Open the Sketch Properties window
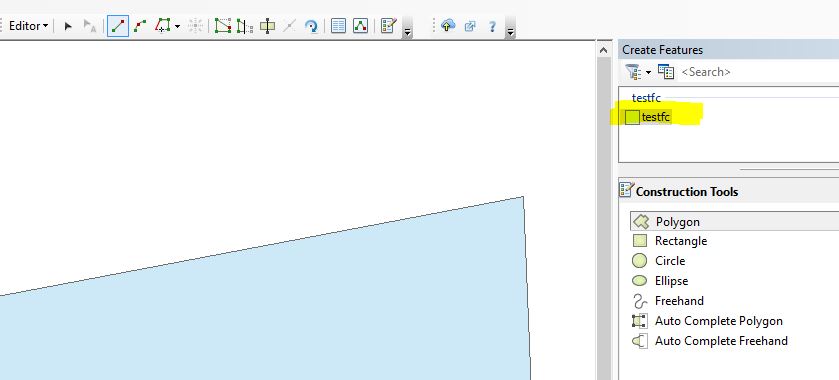839x380 pixels. (360, 26)
